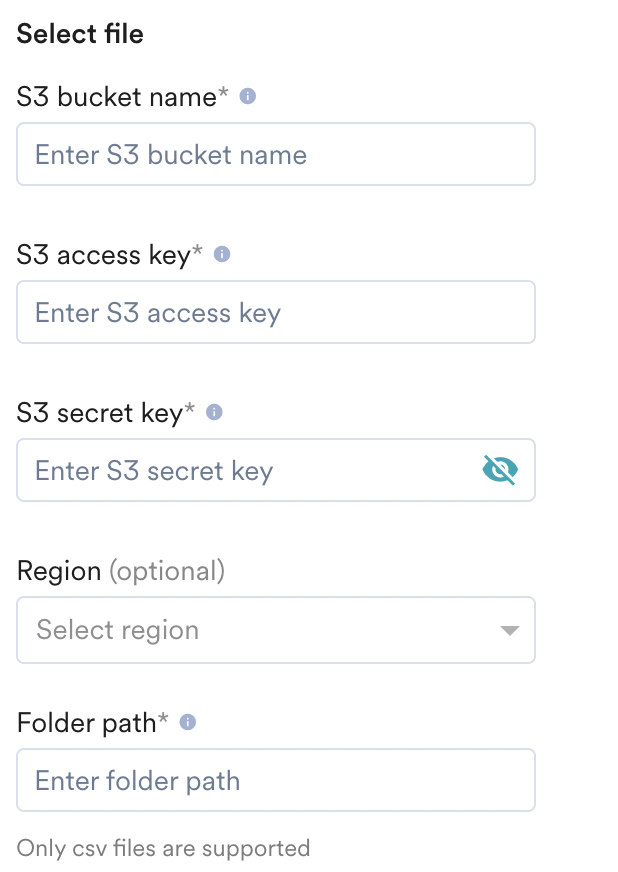
Task: Click inside the Enter S3 access key box
Action: (276, 312)
